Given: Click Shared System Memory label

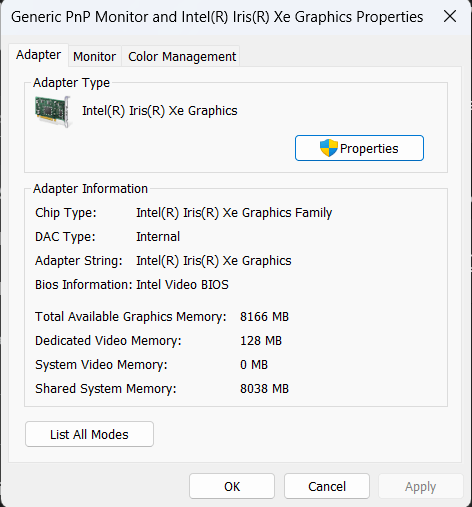Looking at the screenshot, I should (106, 389).
